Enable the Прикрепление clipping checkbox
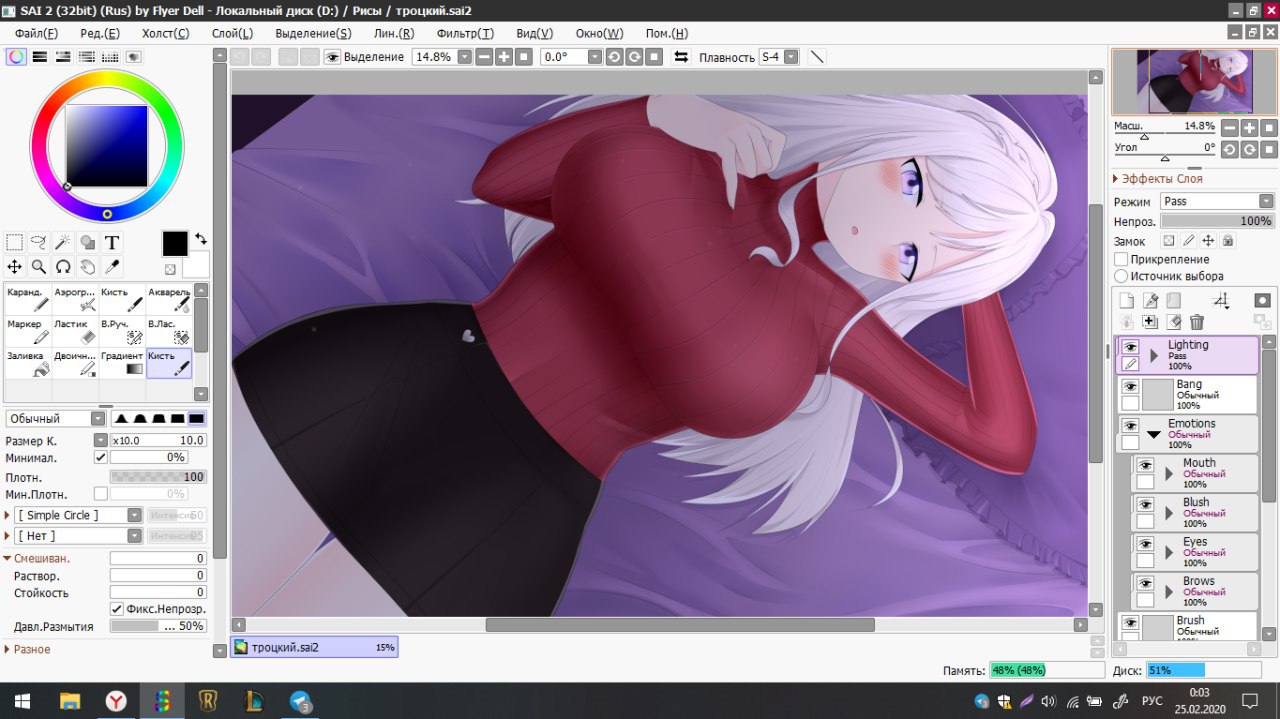 tap(1121, 259)
